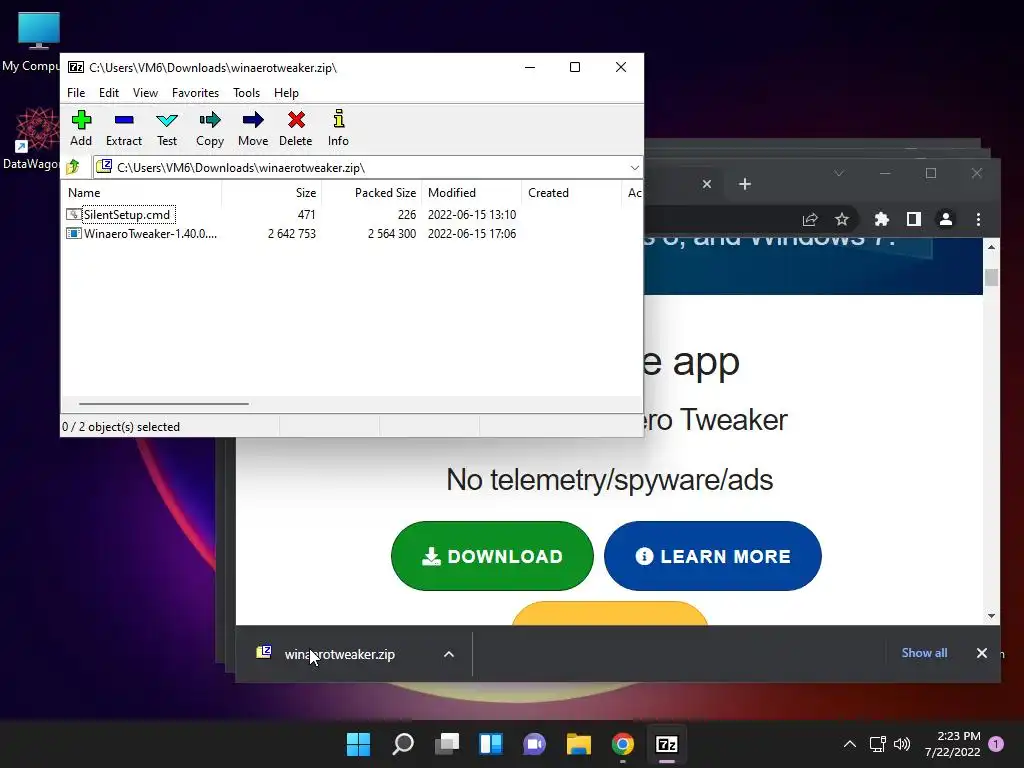
Task: Open the File menu
Action: (76, 93)
